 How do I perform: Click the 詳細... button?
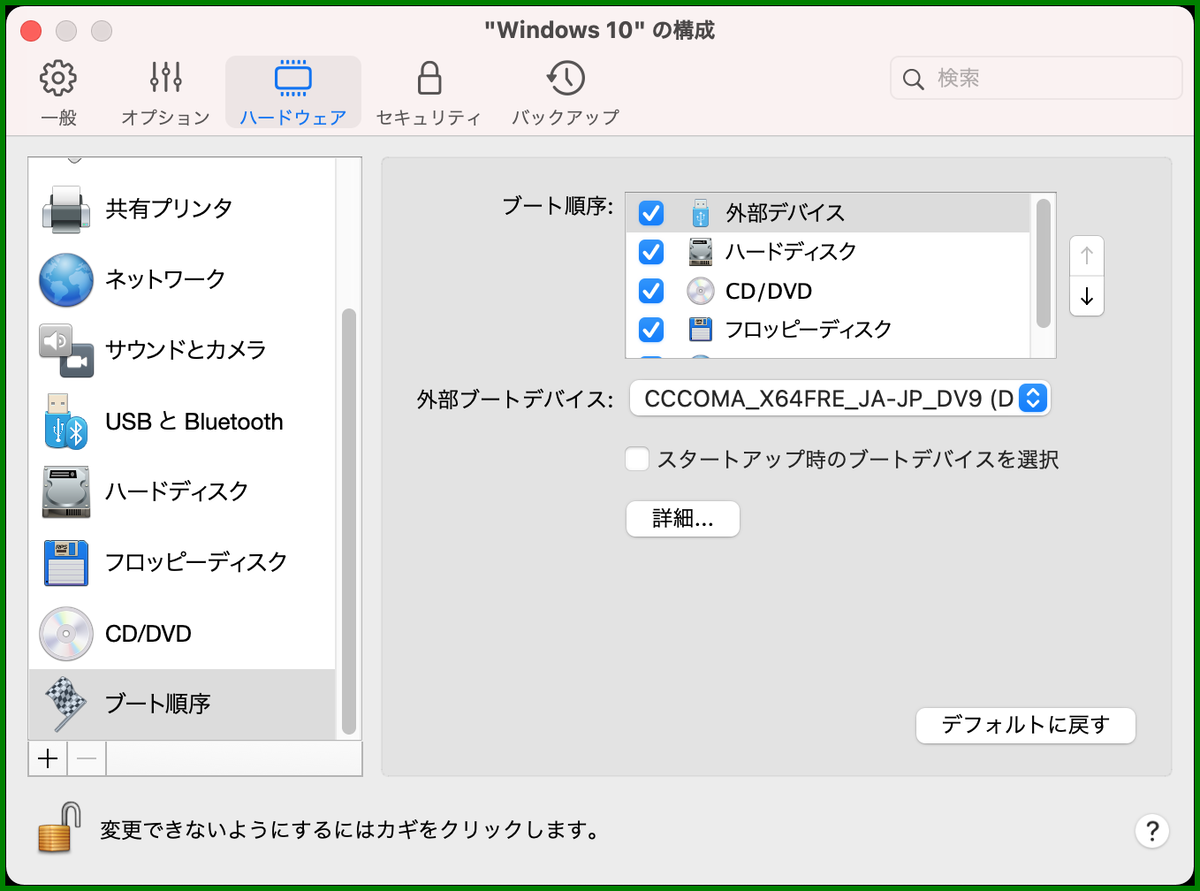click(683, 519)
